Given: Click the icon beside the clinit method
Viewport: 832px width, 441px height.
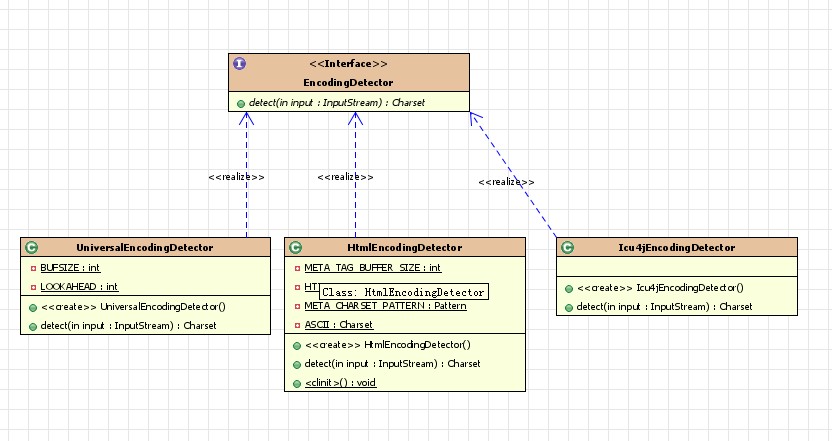Looking at the screenshot, I should (x=297, y=384).
